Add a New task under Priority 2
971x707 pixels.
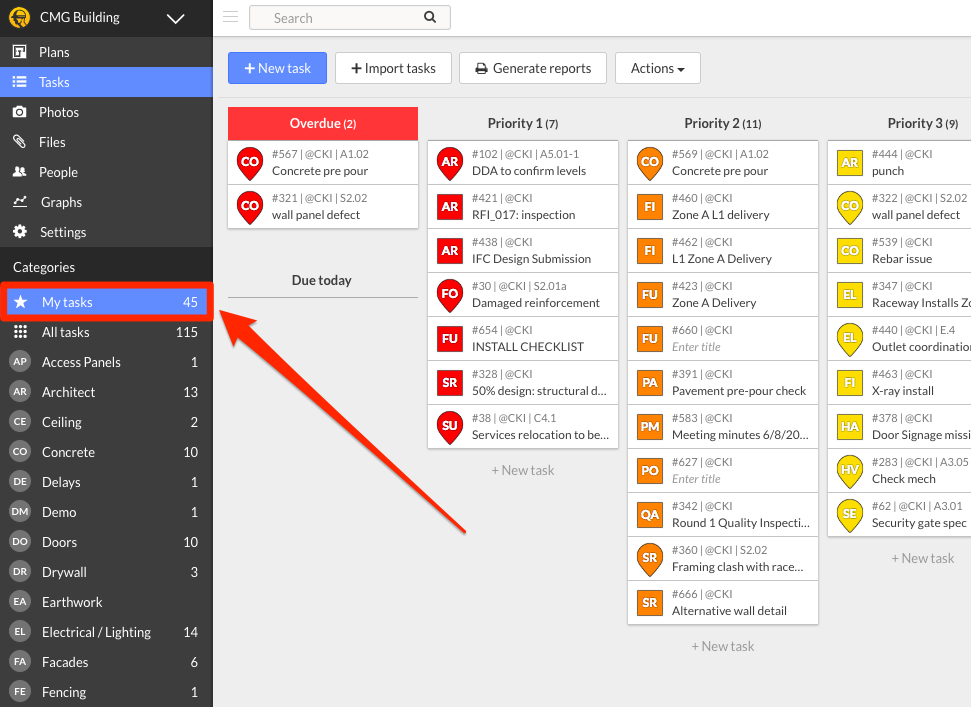(723, 646)
